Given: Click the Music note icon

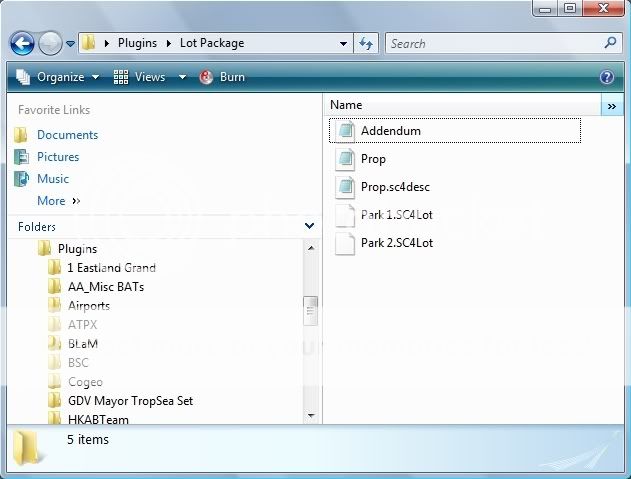Looking at the screenshot, I should pyautogui.click(x=21, y=179).
